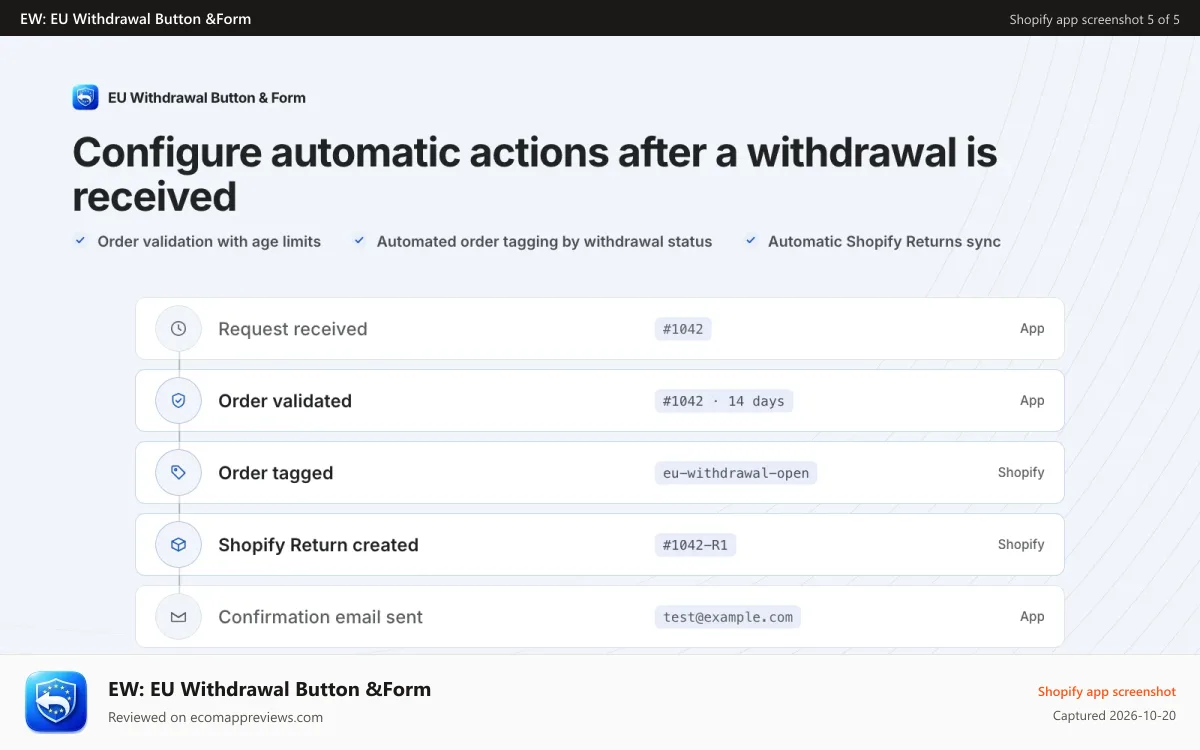
Task: Click the 'EU Withdrawal Button & Form' brand name
Action: tap(207, 97)
